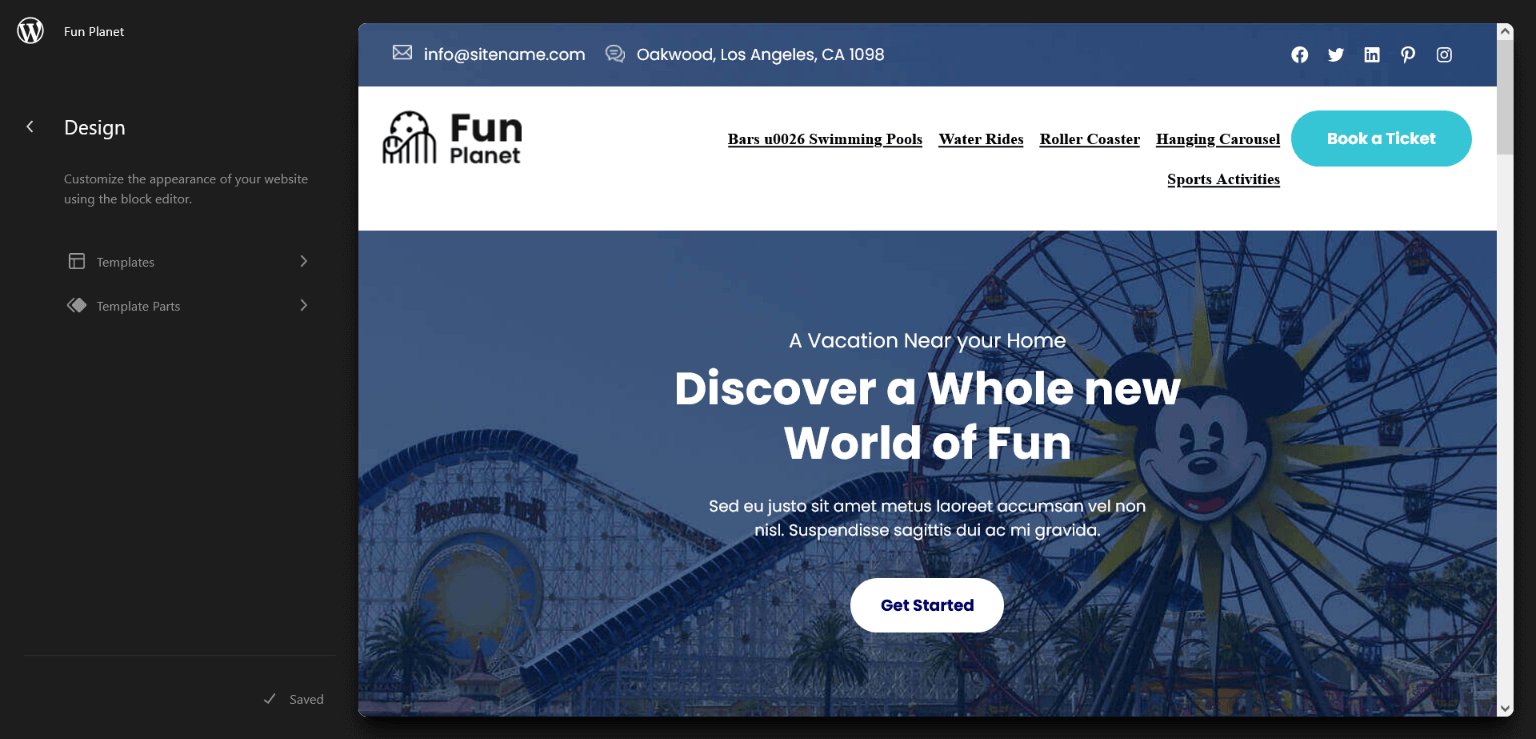The height and width of the screenshot is (739, 1536).
Task: Click the WordPress logo icon
Action: coord(31,31)
